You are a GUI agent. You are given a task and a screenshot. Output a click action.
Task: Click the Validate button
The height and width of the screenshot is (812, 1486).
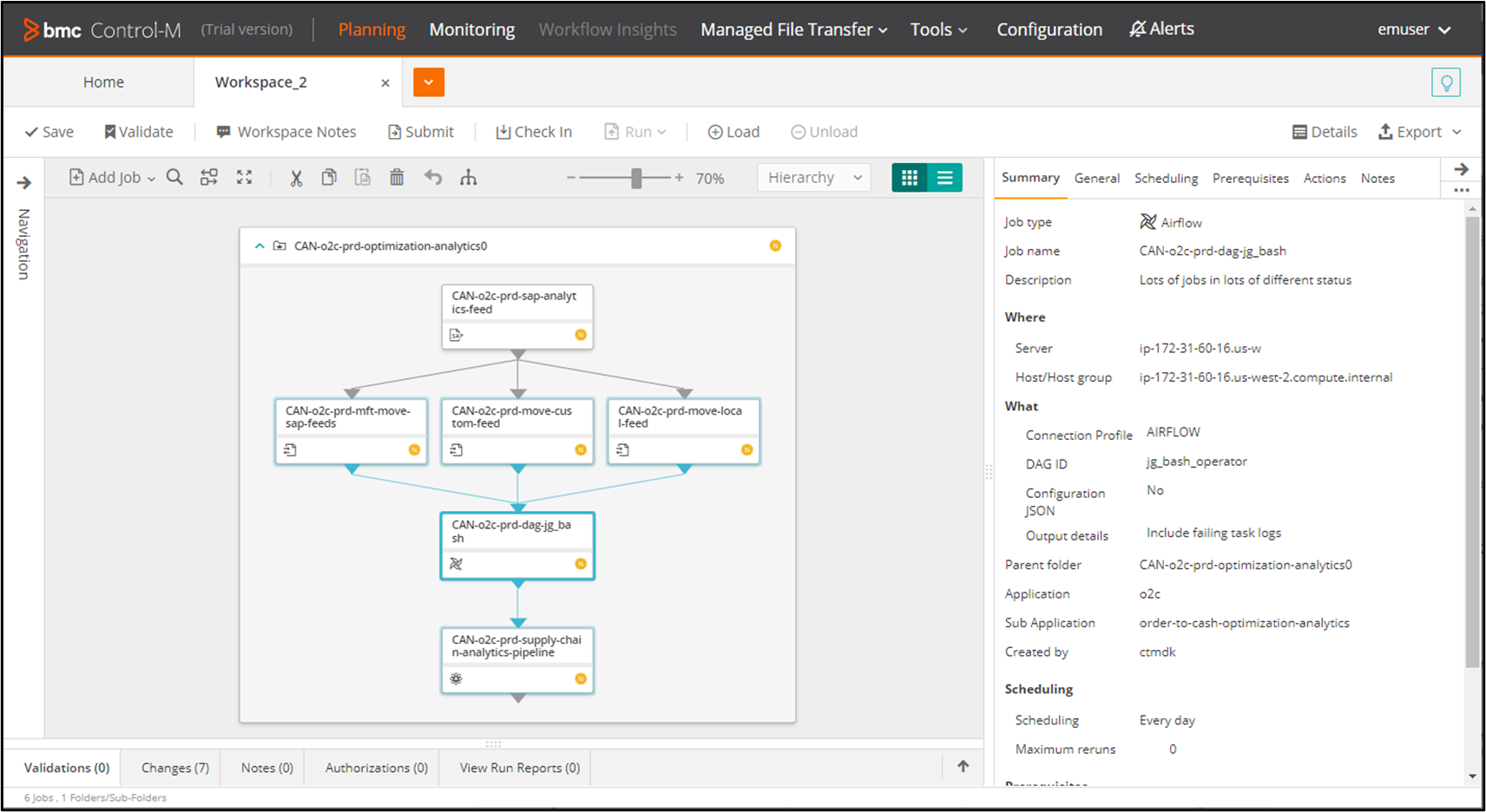click(x=139, y=131)
